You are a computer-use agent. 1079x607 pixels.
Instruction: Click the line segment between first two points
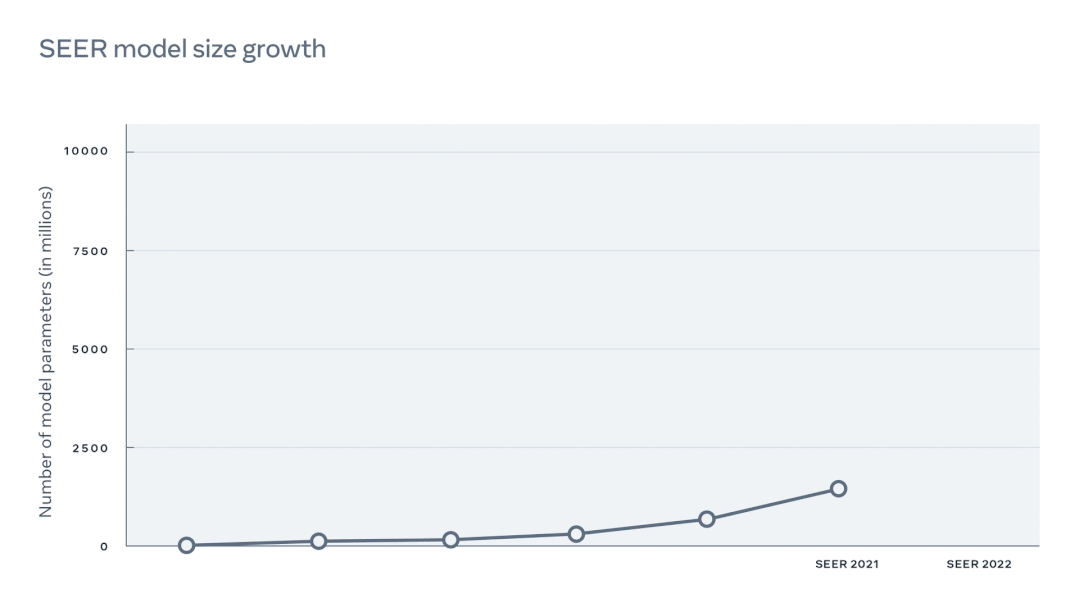pos(252,543)
